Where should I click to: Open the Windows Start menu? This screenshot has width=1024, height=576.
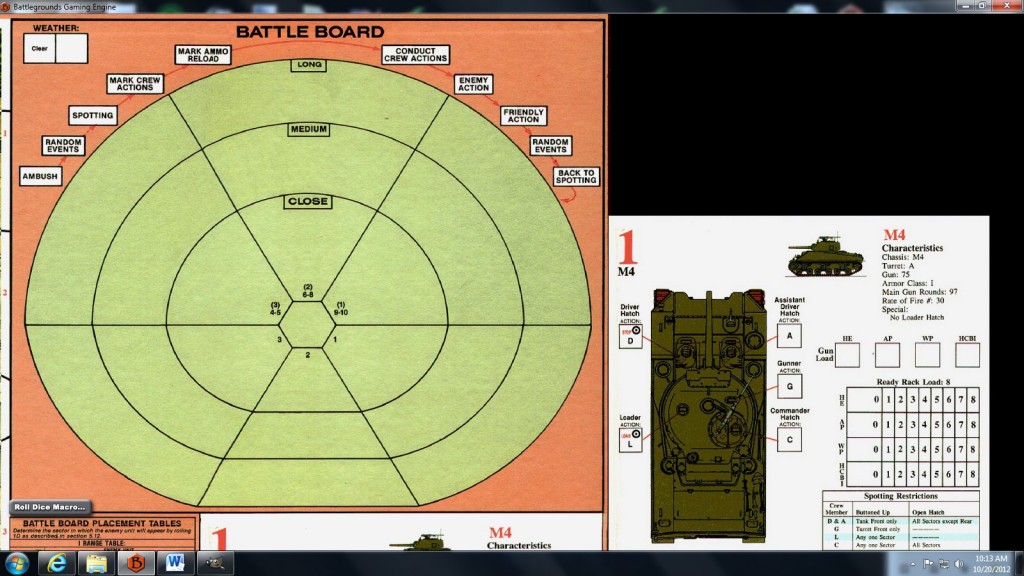pyautogui.click(x=16, y=563)
